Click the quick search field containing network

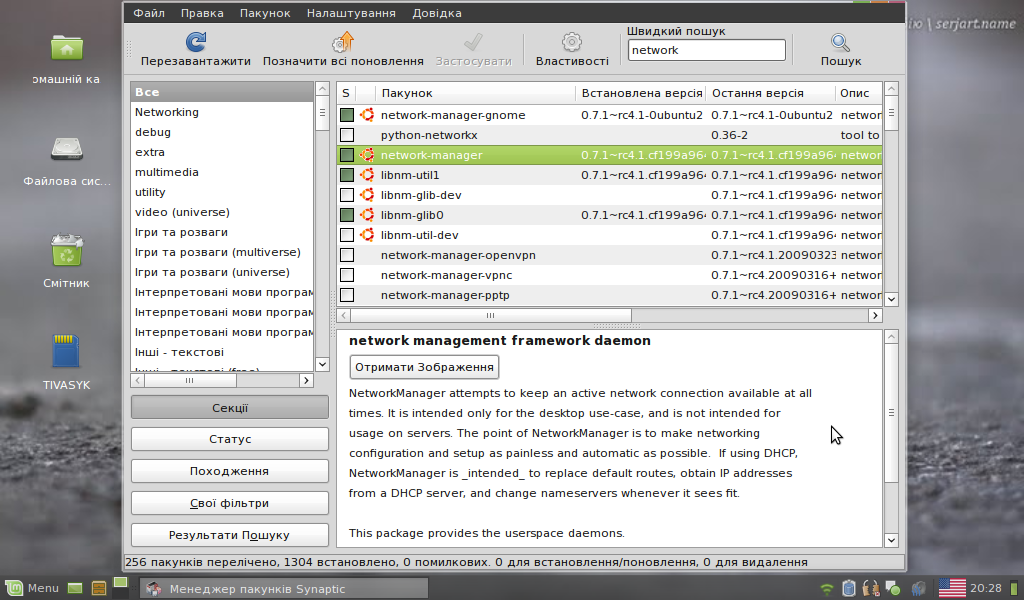coord(707,50)
